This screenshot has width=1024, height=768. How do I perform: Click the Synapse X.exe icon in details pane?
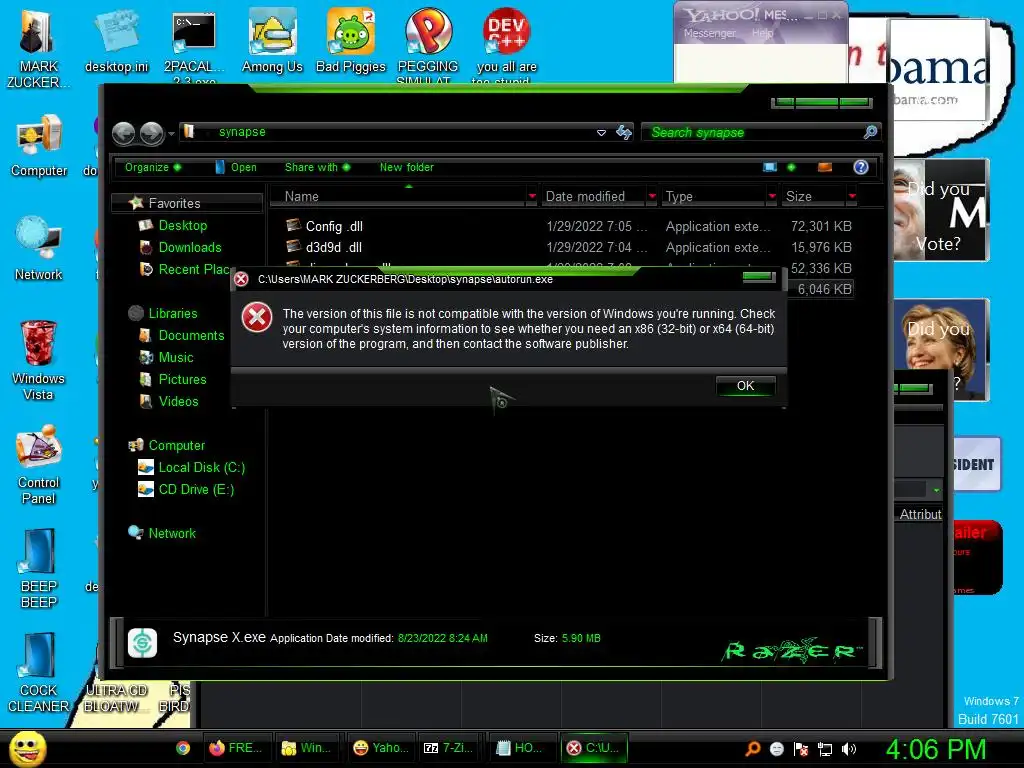click(x=142, y=643)
